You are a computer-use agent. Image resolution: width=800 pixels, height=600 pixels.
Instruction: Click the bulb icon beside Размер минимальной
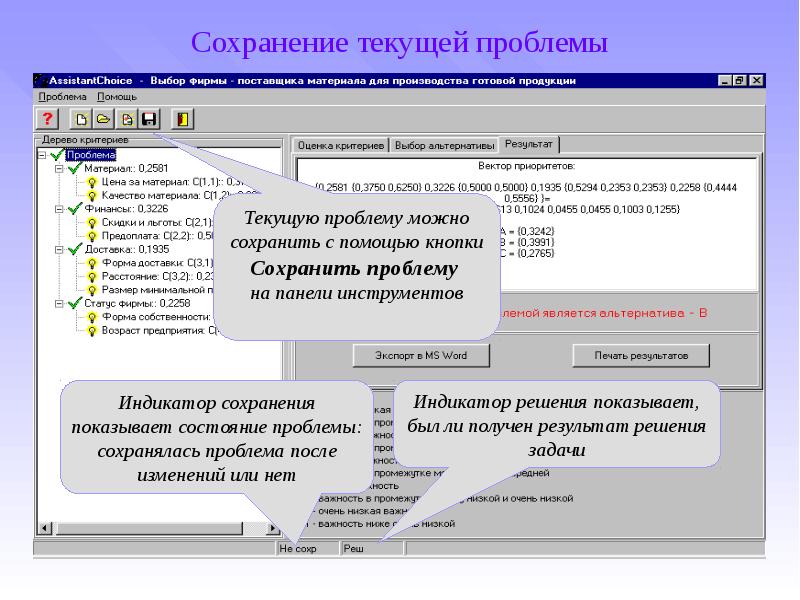pos(92,290)
